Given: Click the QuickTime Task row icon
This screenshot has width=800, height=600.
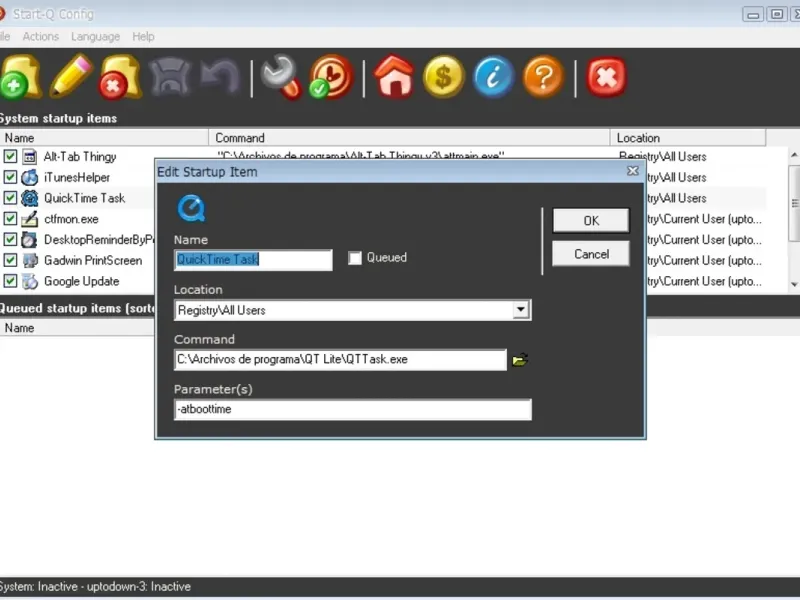Looking at the screenshot, I should [x=30, y=198].
